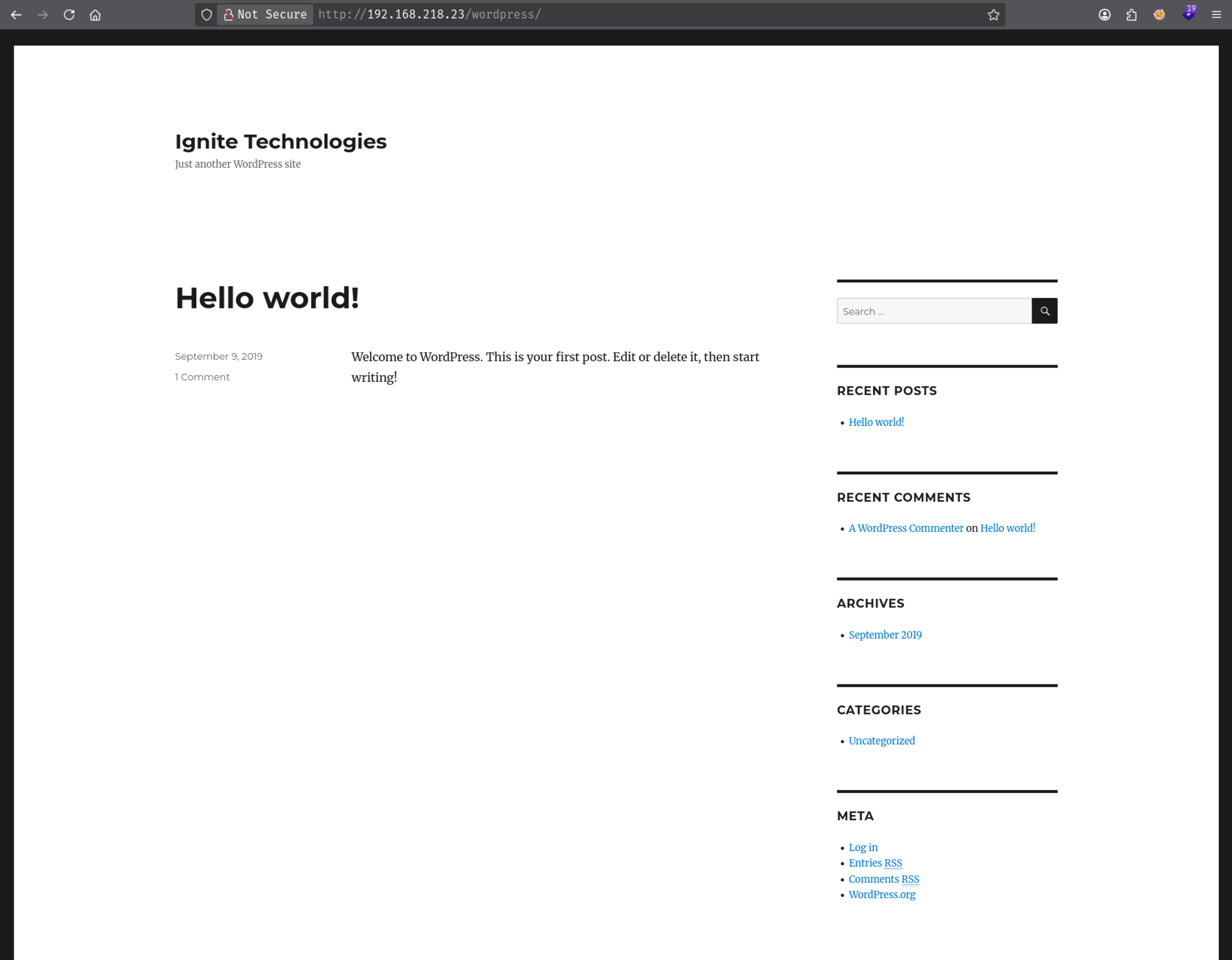Click the RECENT COMMENTS widget heading

pos(904,498)
